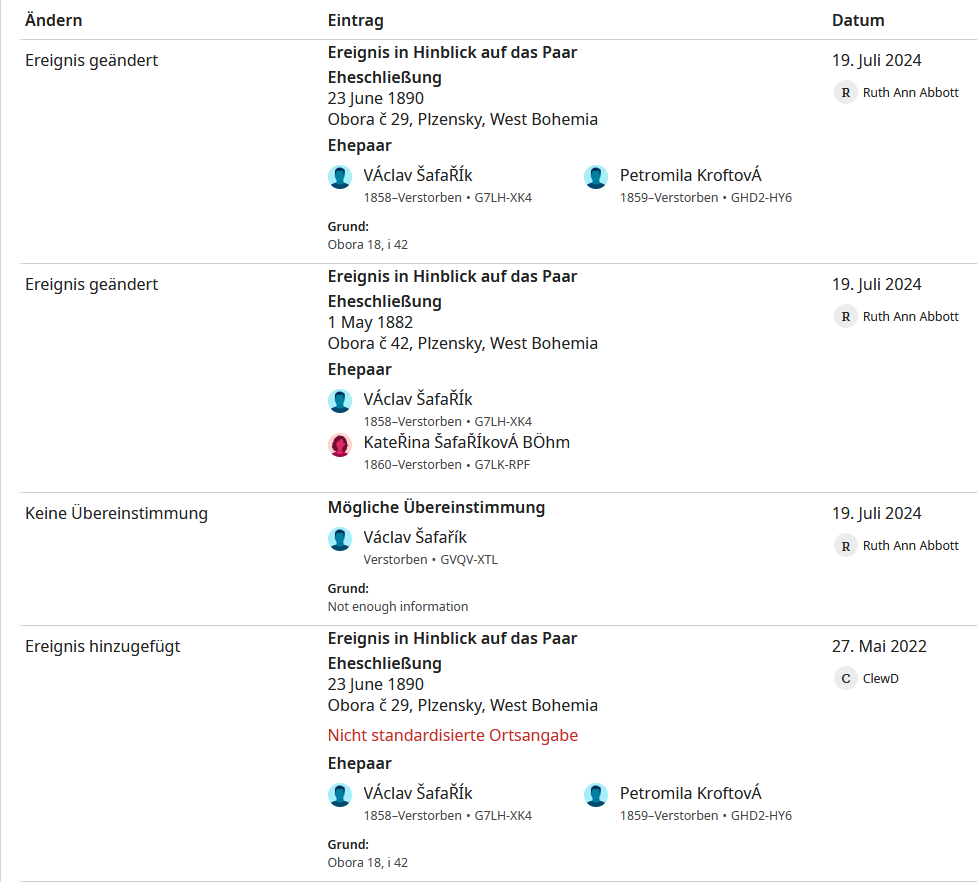Click the 'R' avatar in the 'Keine Übereinstimmung' row

tap(846, 545)
